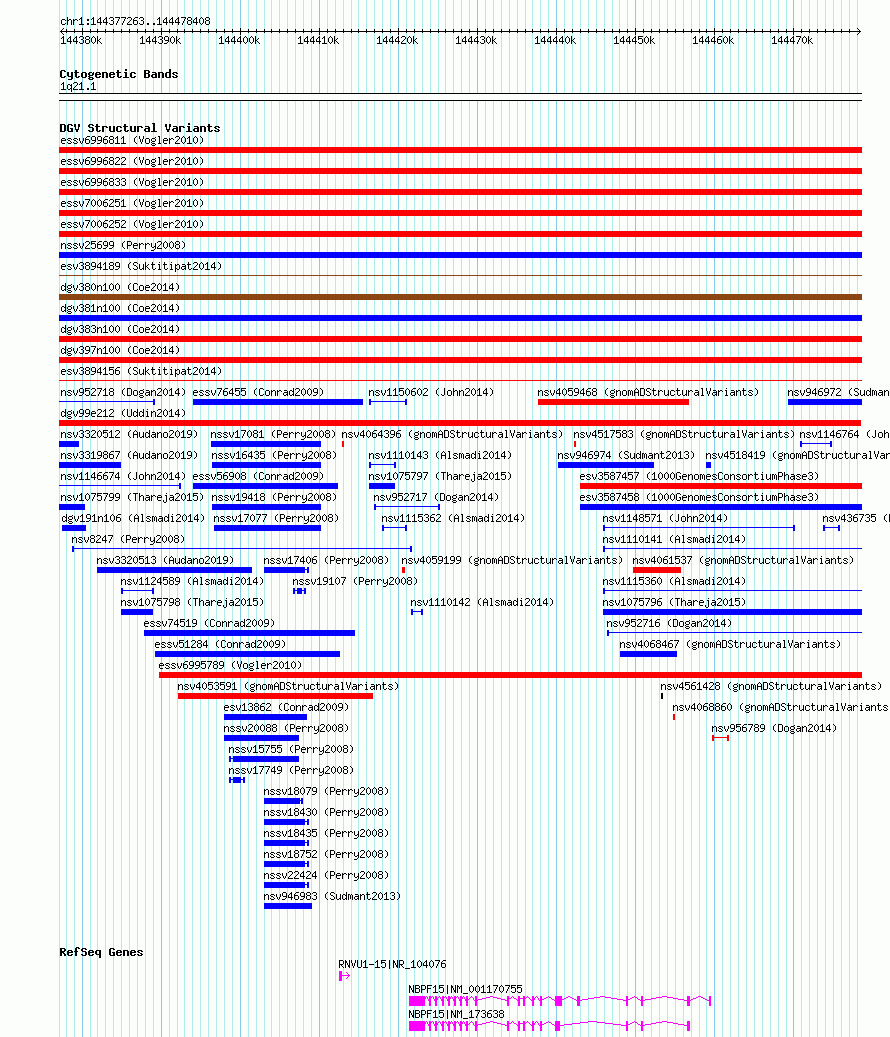Screen dimensions: 890x1037
Task: Click the 144450k ruler position label
Action: 634,41
